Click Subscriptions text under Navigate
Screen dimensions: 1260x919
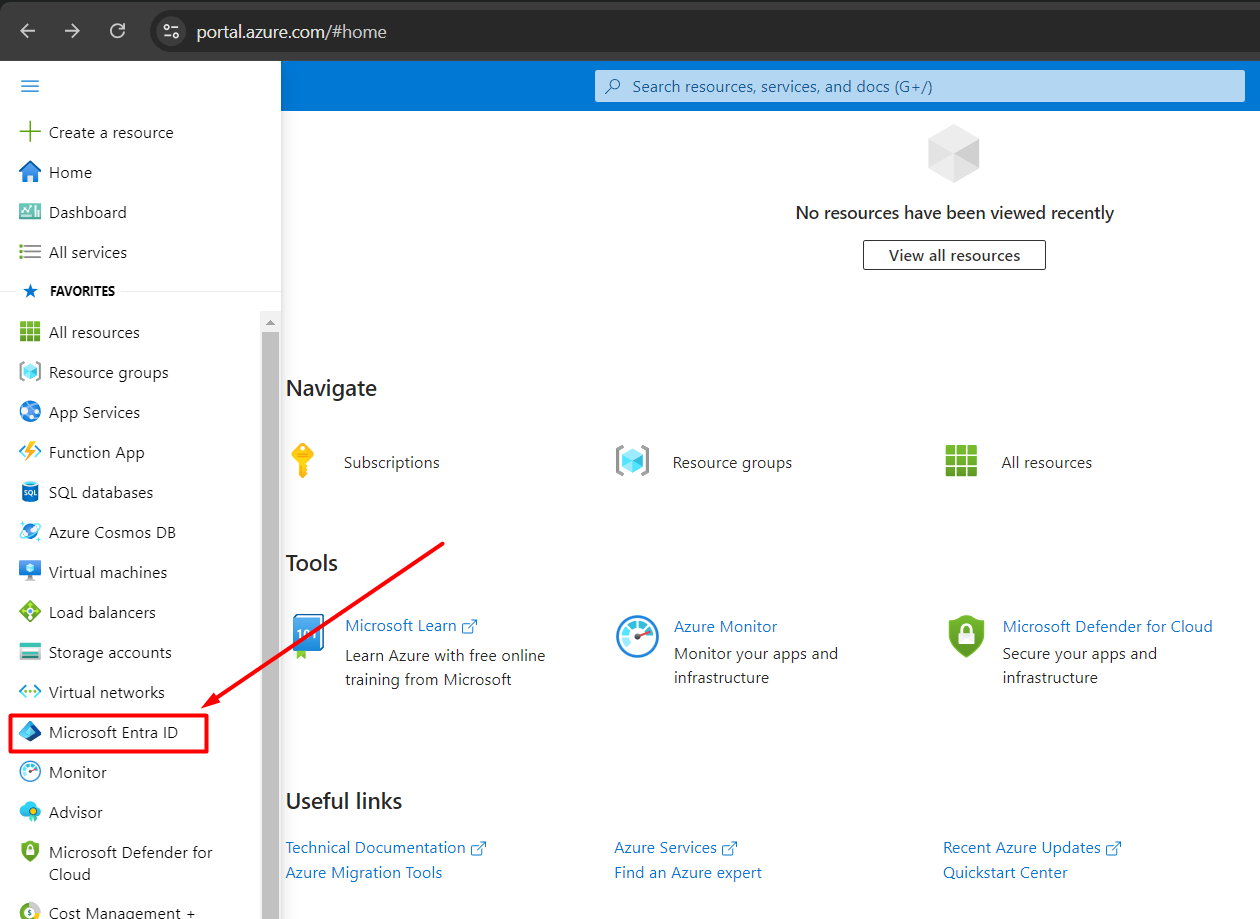(391, 462)
